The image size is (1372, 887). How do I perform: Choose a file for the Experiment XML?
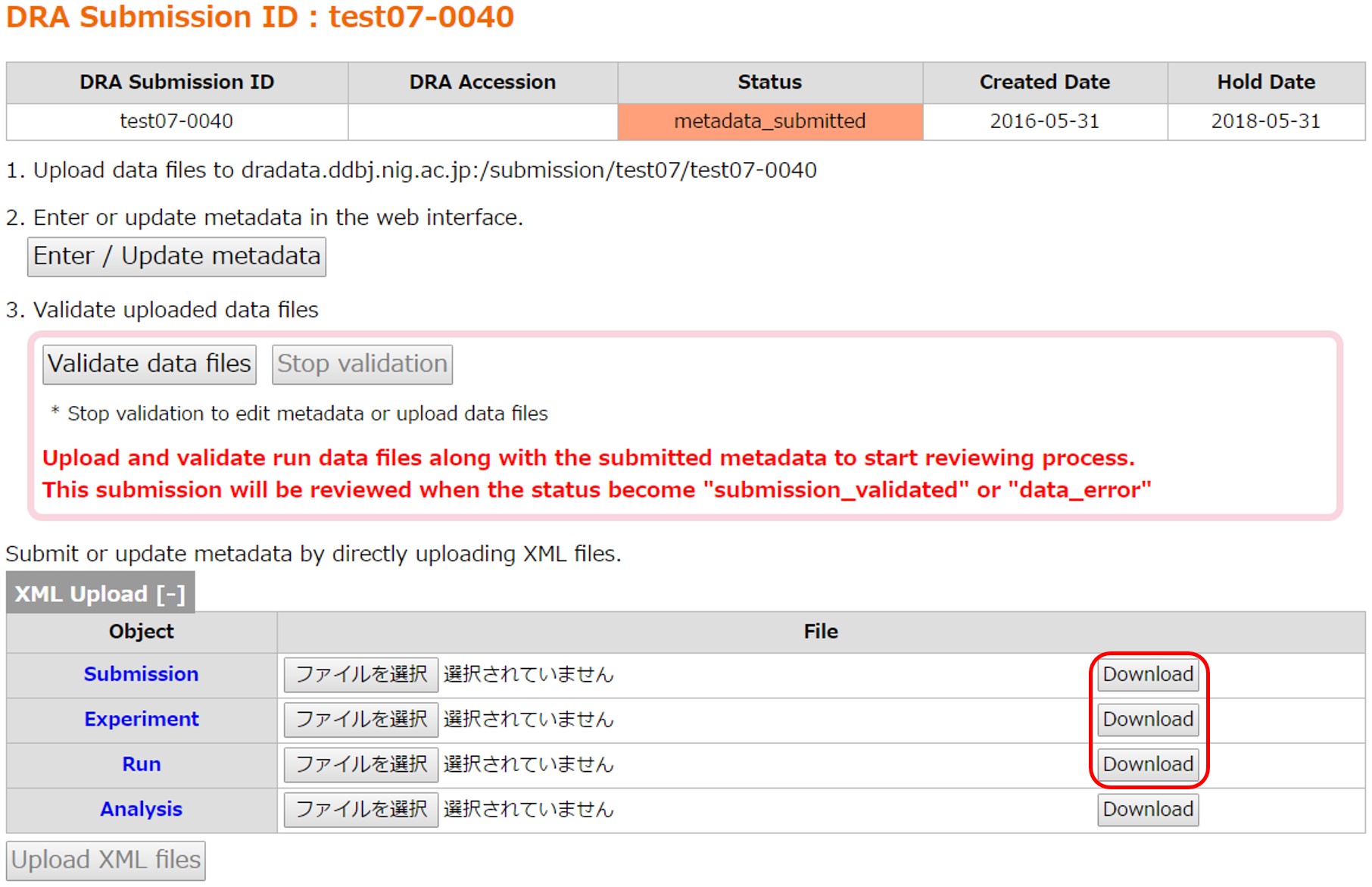tap(360, 719)
